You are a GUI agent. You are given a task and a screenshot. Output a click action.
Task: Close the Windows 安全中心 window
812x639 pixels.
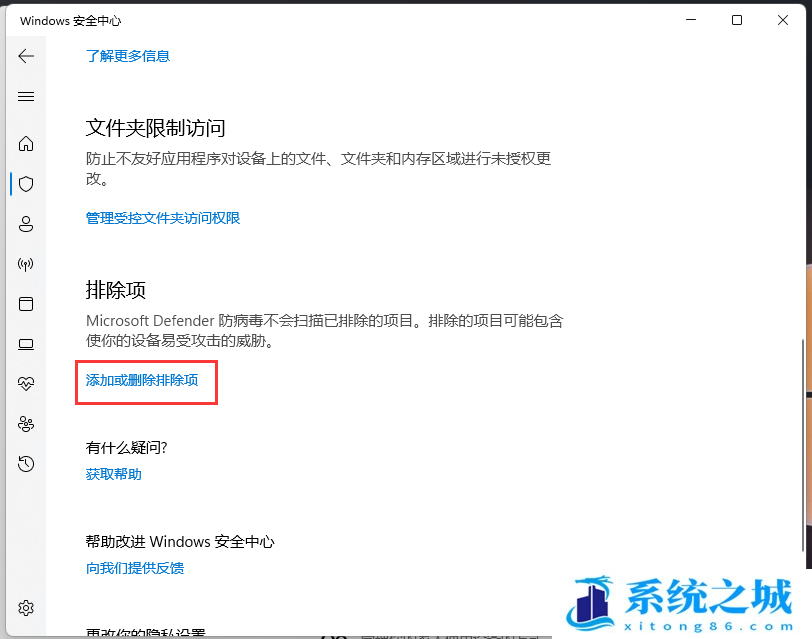(782, 20)
